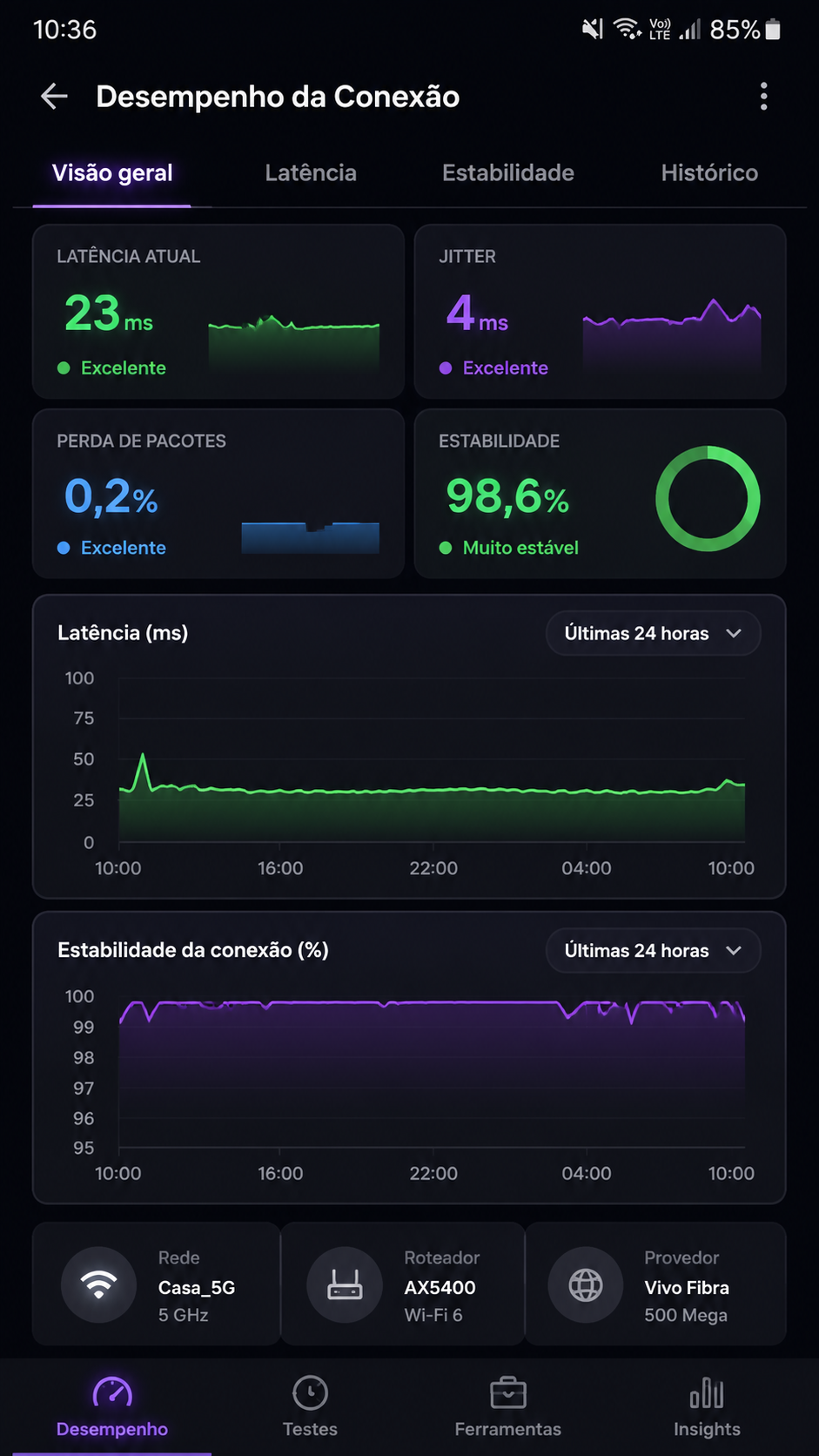The image size is (819, 1456).
Task: Tap the Vivo Fibra provider name
Action: (687, 1287)
